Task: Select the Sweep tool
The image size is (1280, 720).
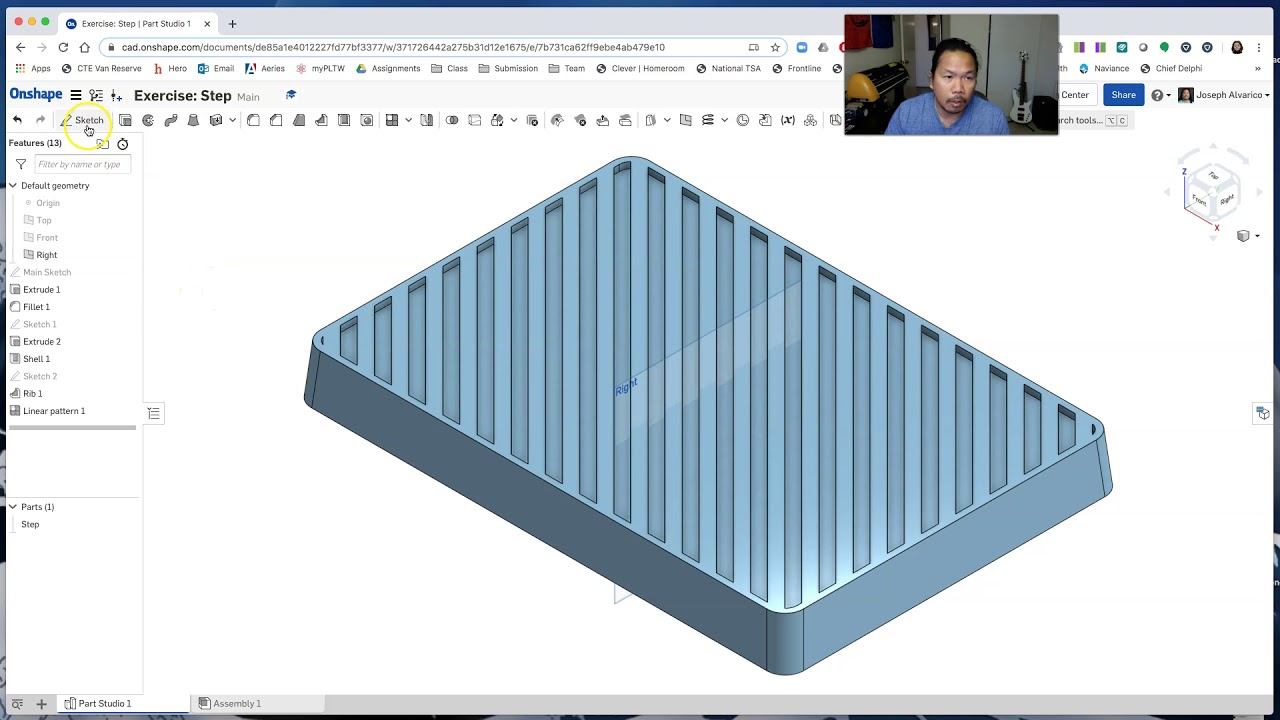Action: (171, 120)
